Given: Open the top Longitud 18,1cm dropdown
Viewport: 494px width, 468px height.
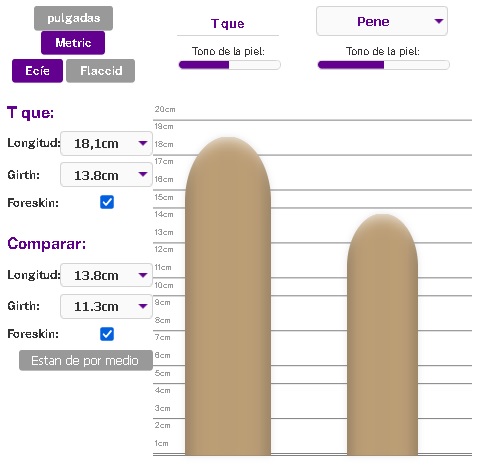Looking at the screenshot, I should [x=106, y=143].
